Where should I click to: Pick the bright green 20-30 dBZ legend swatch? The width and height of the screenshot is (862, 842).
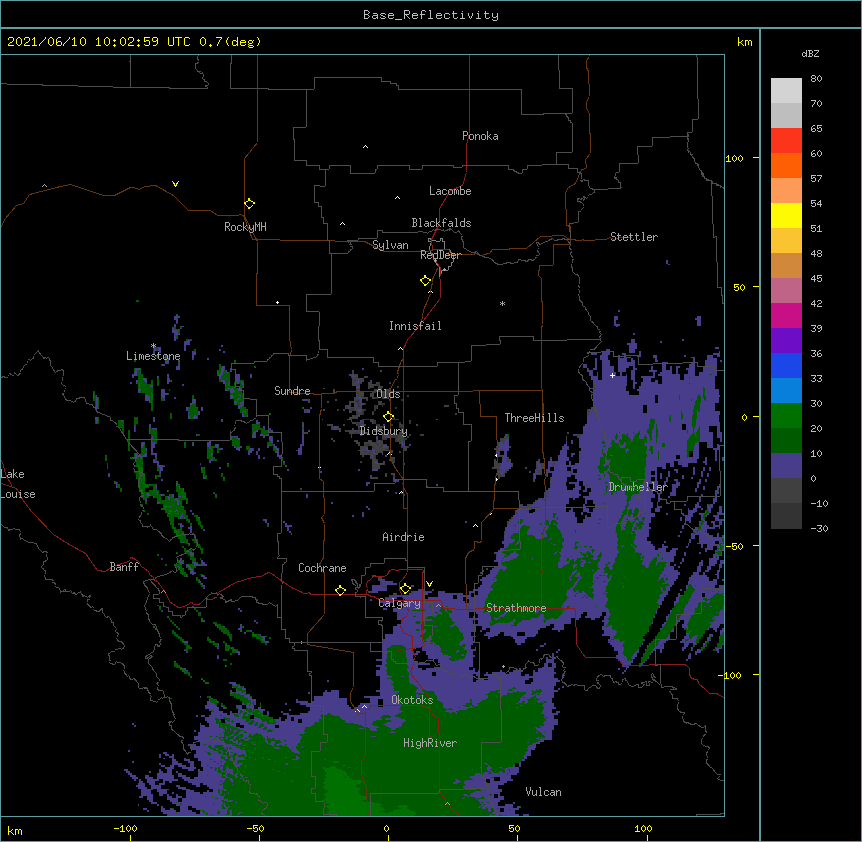(x=786, y=416)
